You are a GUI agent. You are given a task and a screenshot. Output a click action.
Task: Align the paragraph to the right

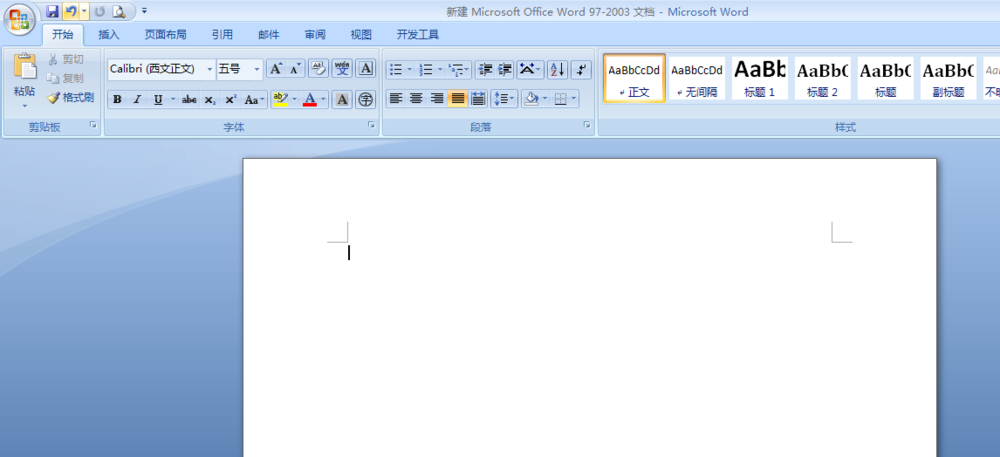[437, 99]
